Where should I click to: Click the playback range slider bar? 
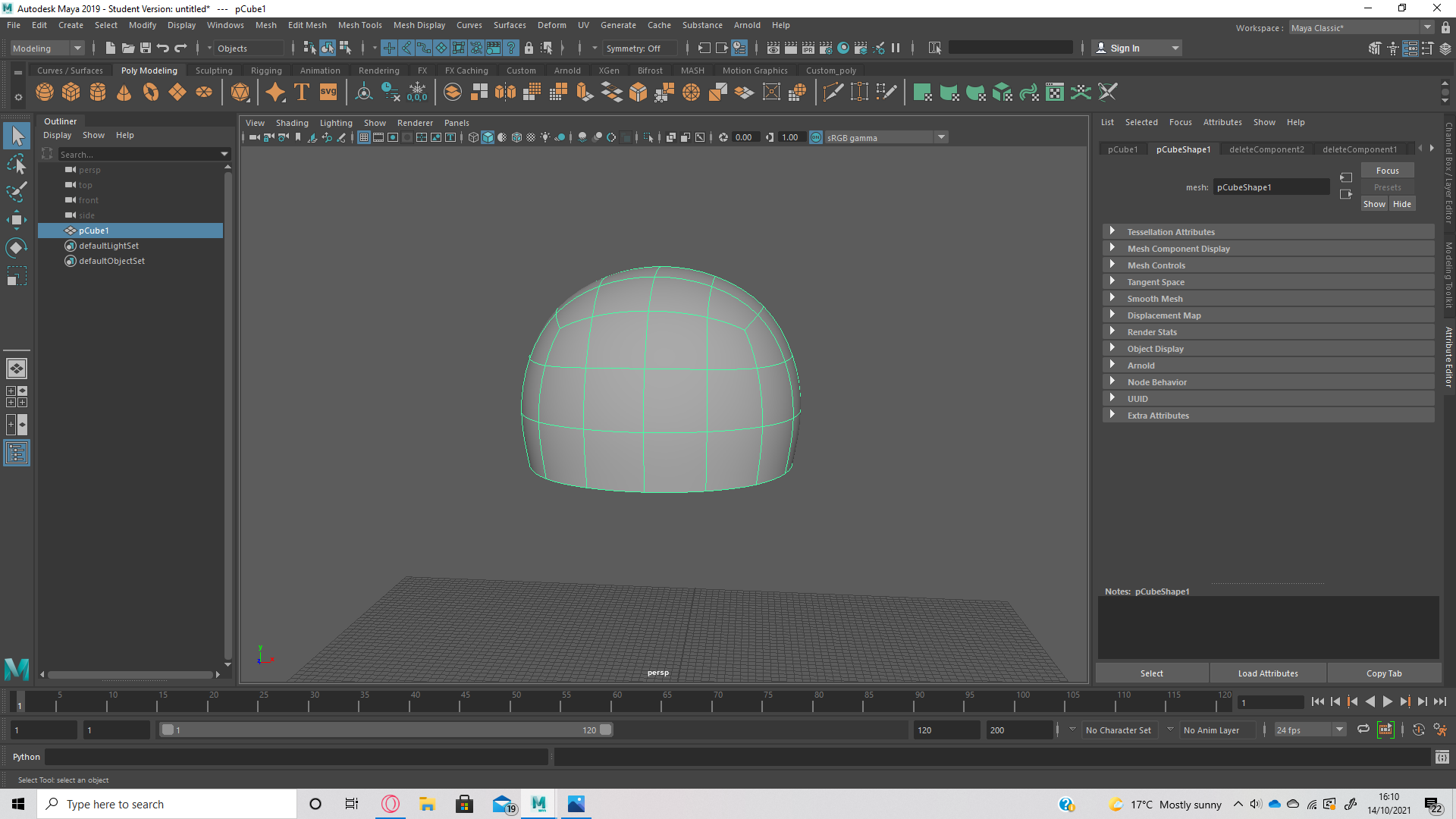pos(387,730)
